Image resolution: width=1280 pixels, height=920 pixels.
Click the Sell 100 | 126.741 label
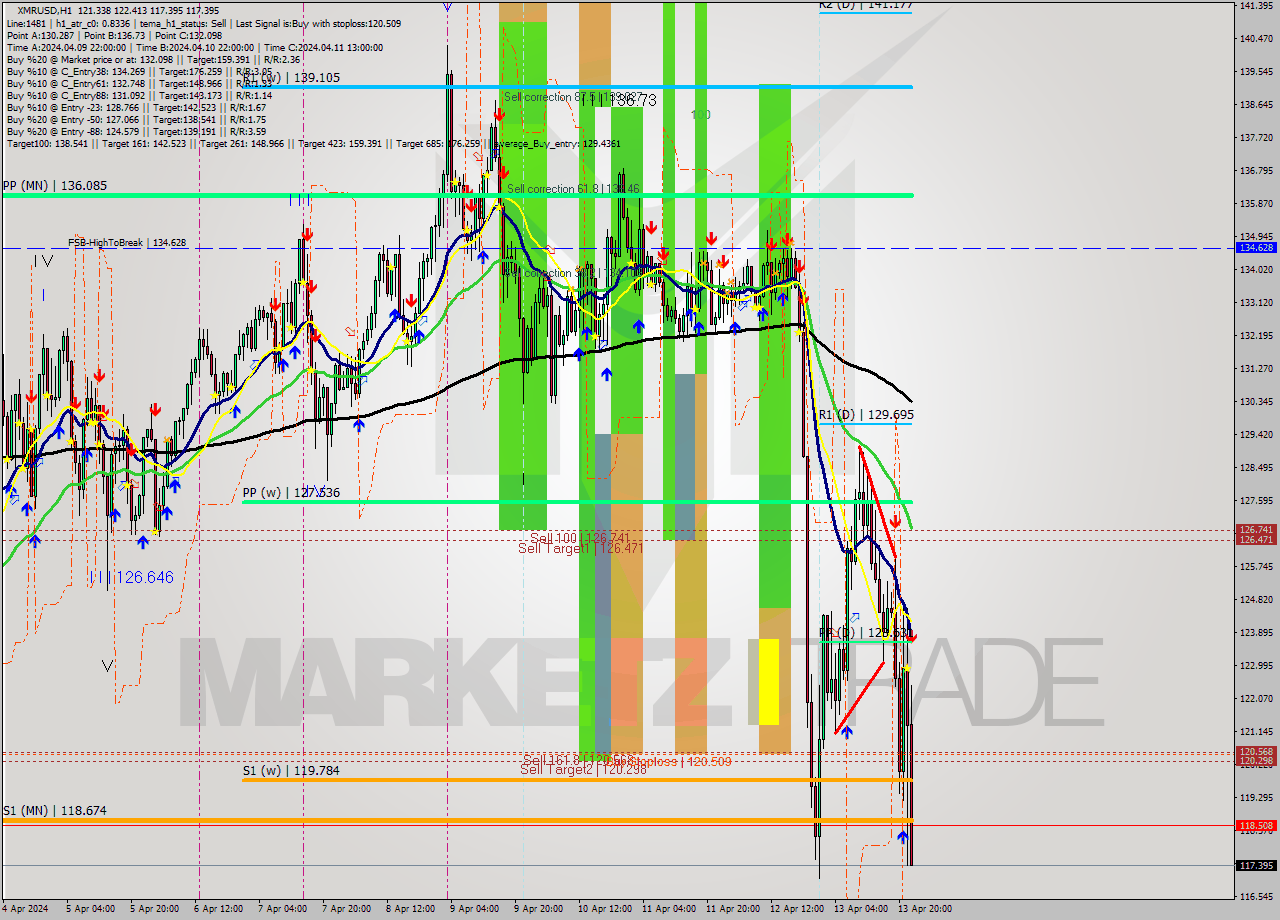coord(580,538)
